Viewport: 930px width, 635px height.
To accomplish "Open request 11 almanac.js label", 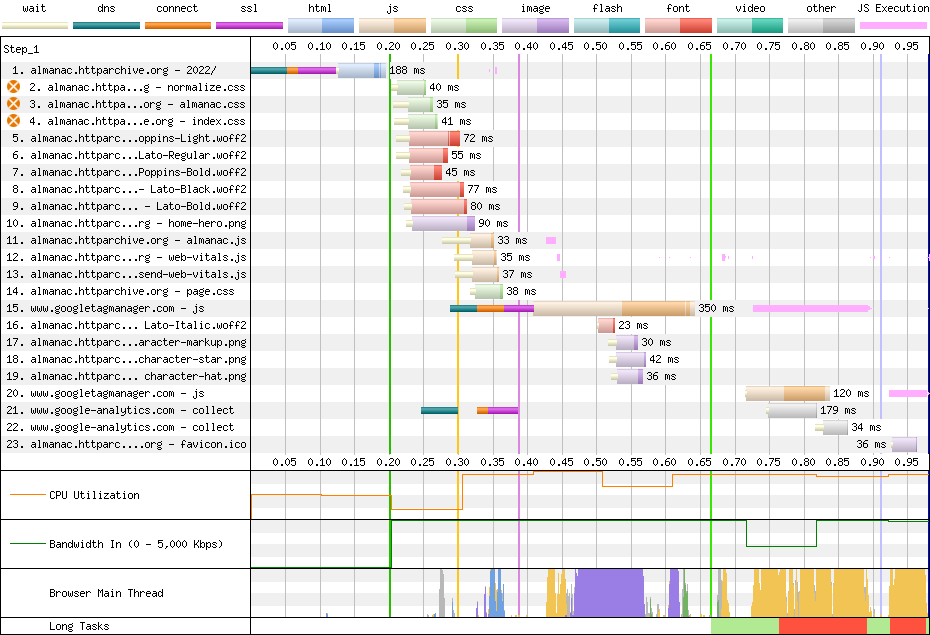I will [126, 240].
